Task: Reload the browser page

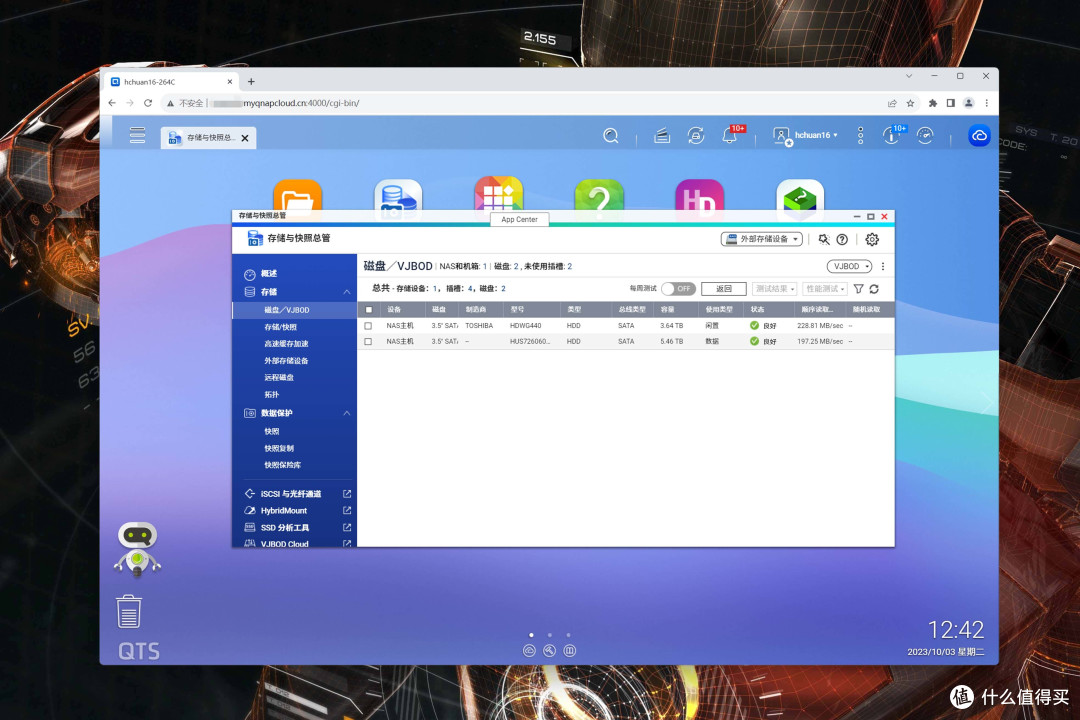Action: tap(147, 103)
